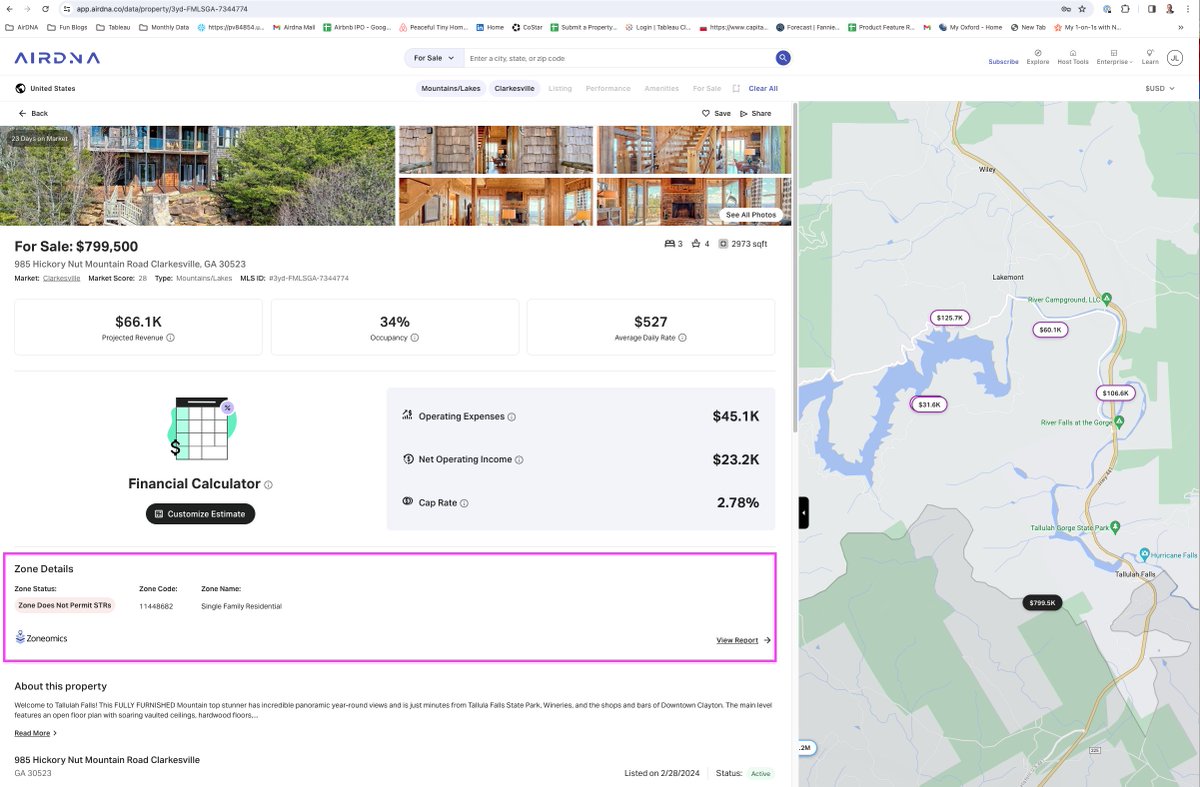This screenshot has height=787, width=1200.
Task: Open Host Tools in the header
Action: (x=1073, y=57)
